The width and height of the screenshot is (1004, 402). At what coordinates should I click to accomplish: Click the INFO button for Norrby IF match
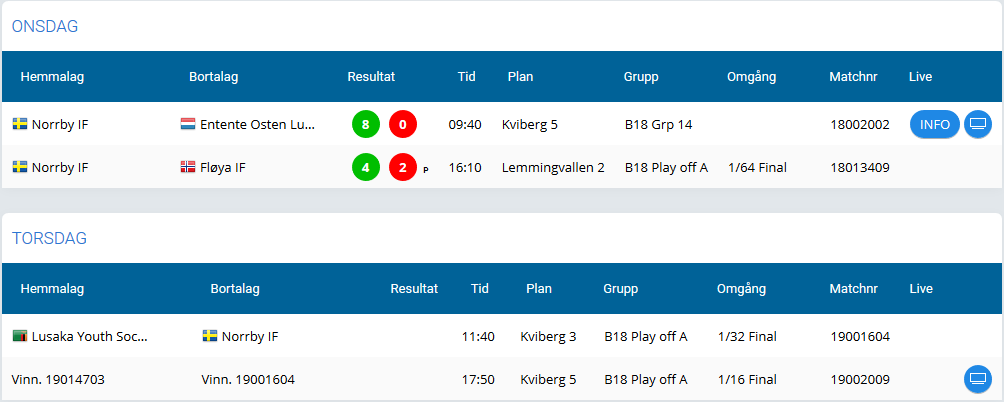pyautogui.click(x=934, y=124)
